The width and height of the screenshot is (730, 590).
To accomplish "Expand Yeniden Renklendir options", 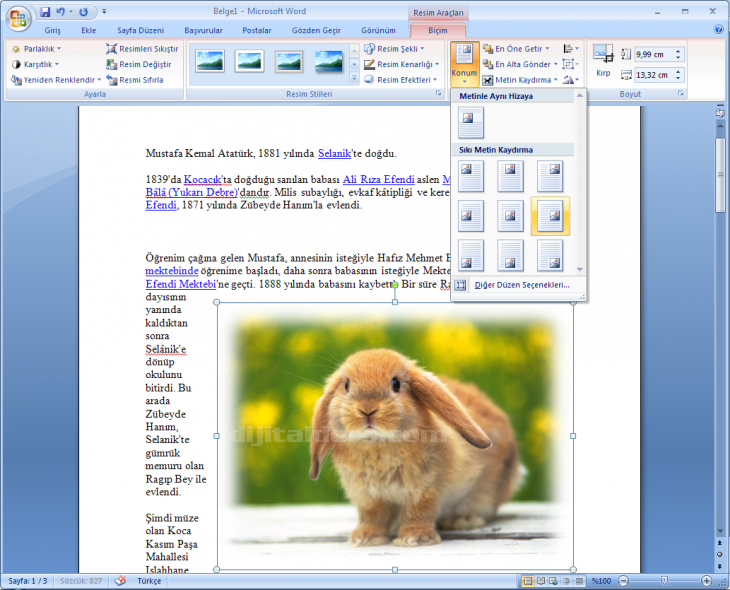I will click(56, 80).
